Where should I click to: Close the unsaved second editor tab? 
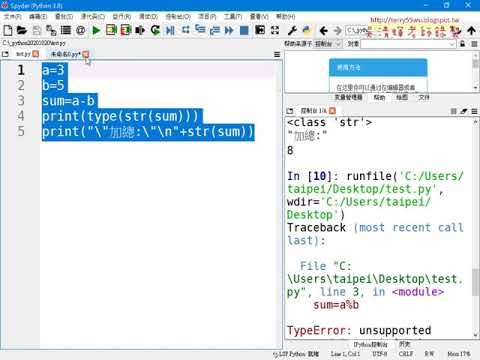pyautogui.click(x=86, y=54)
